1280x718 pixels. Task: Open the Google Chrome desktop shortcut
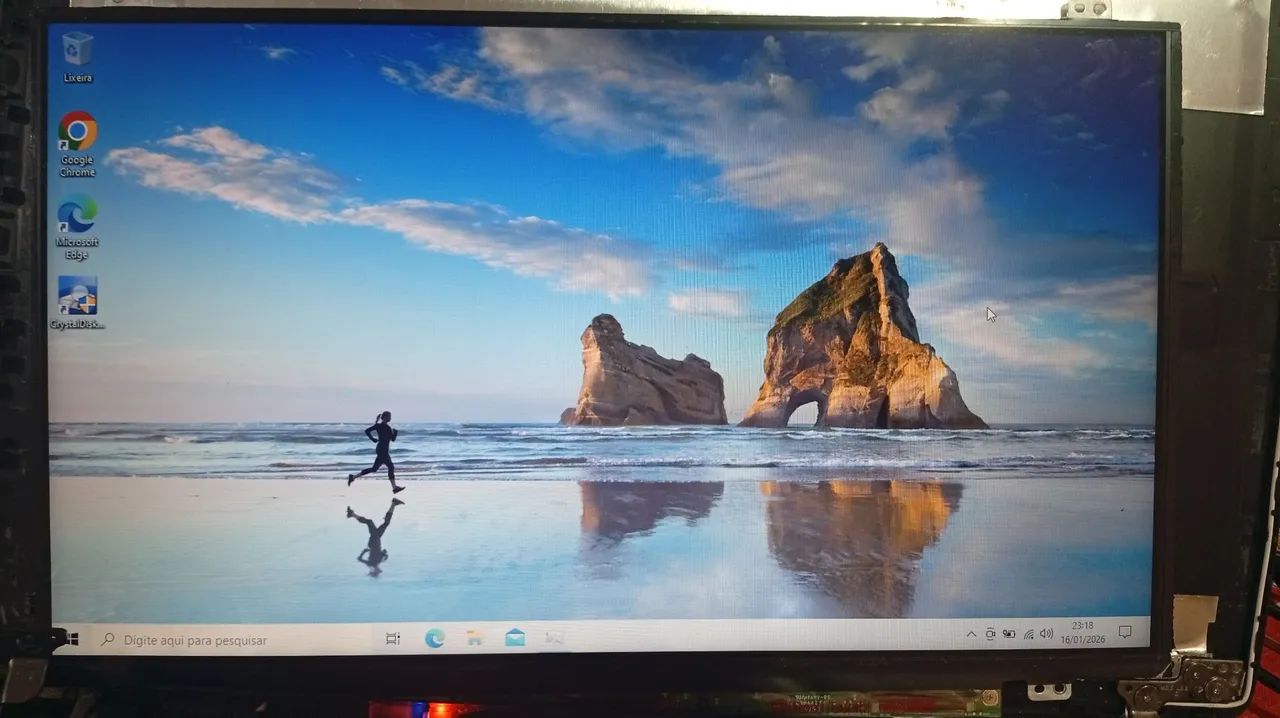click(77, 133)
